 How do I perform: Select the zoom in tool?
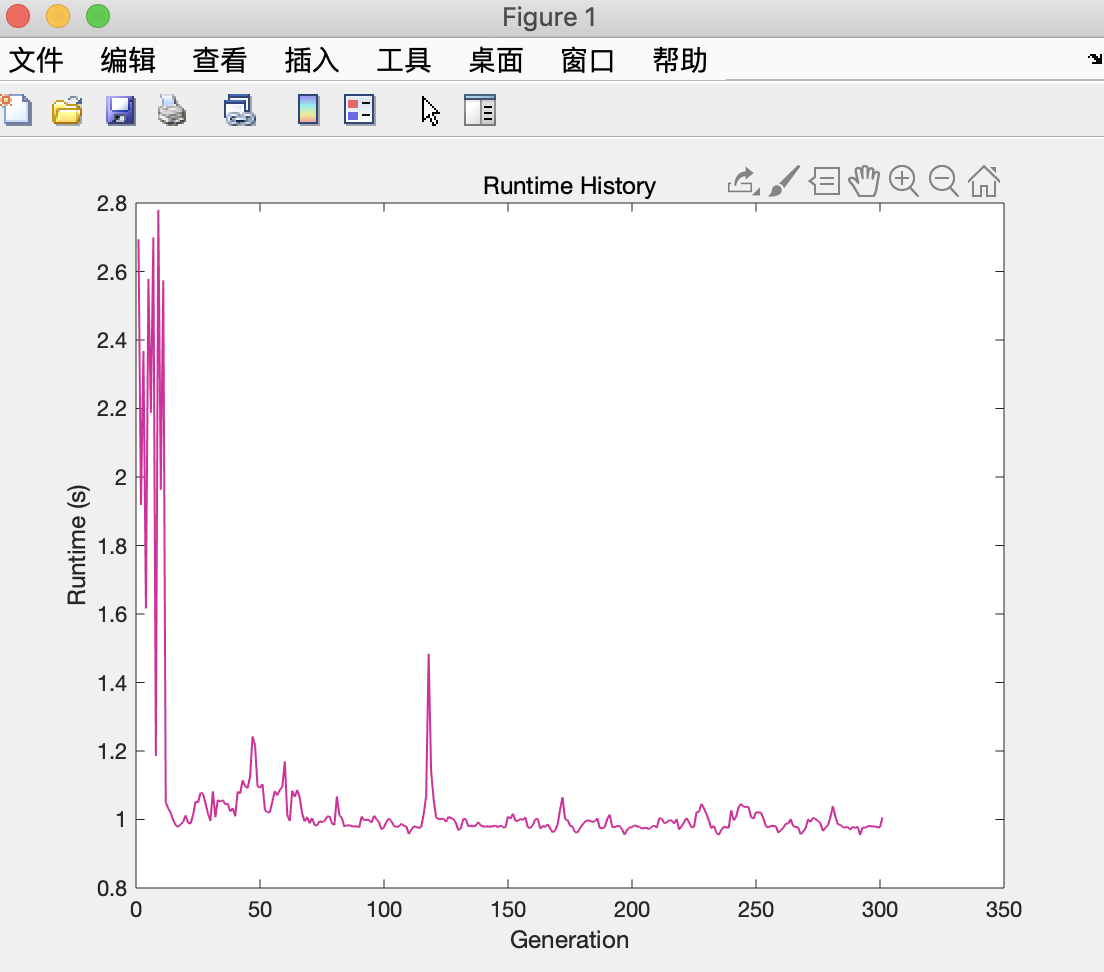click(x=903, y=182)
